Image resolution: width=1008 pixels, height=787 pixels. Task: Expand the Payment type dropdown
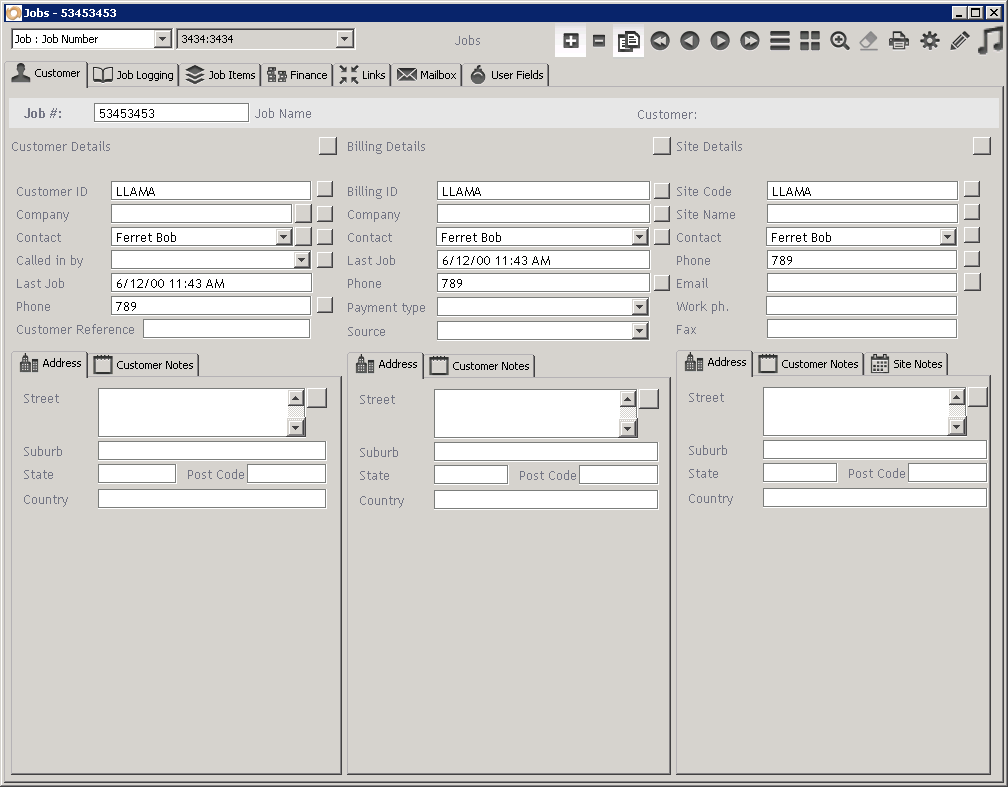click(640, 308)
